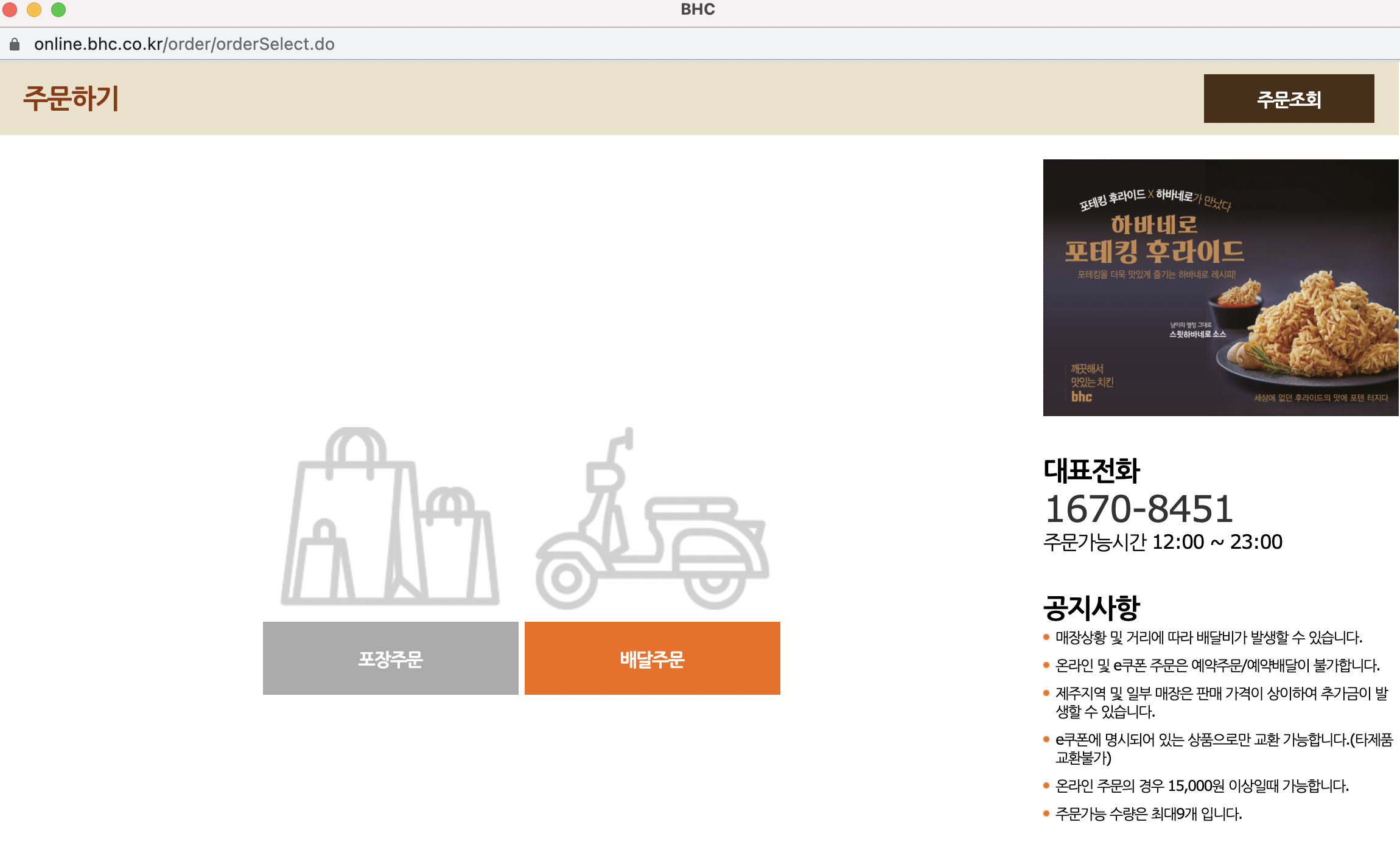Open 주문조회 order lookup button
Image resolution: width=1400 pixels, height=842 pixels.
coord(1289,99)
